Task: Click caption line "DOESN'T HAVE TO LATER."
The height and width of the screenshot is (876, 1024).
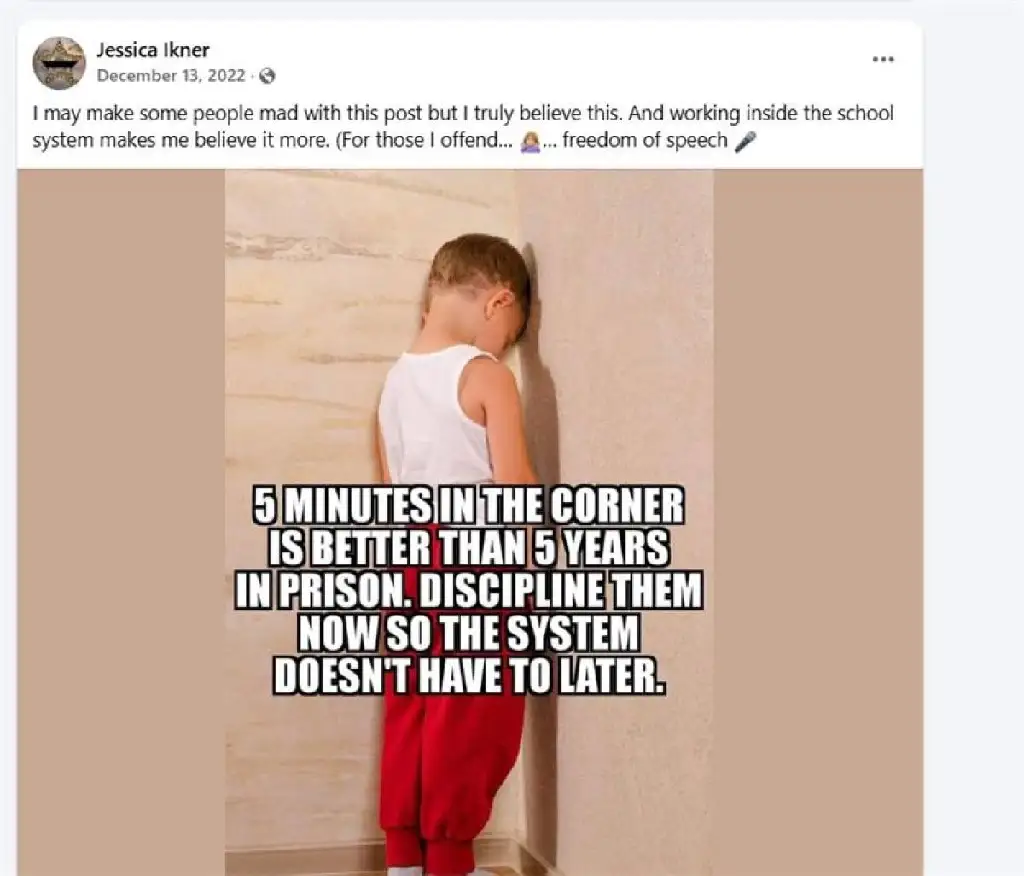Action: pos(469,675)
